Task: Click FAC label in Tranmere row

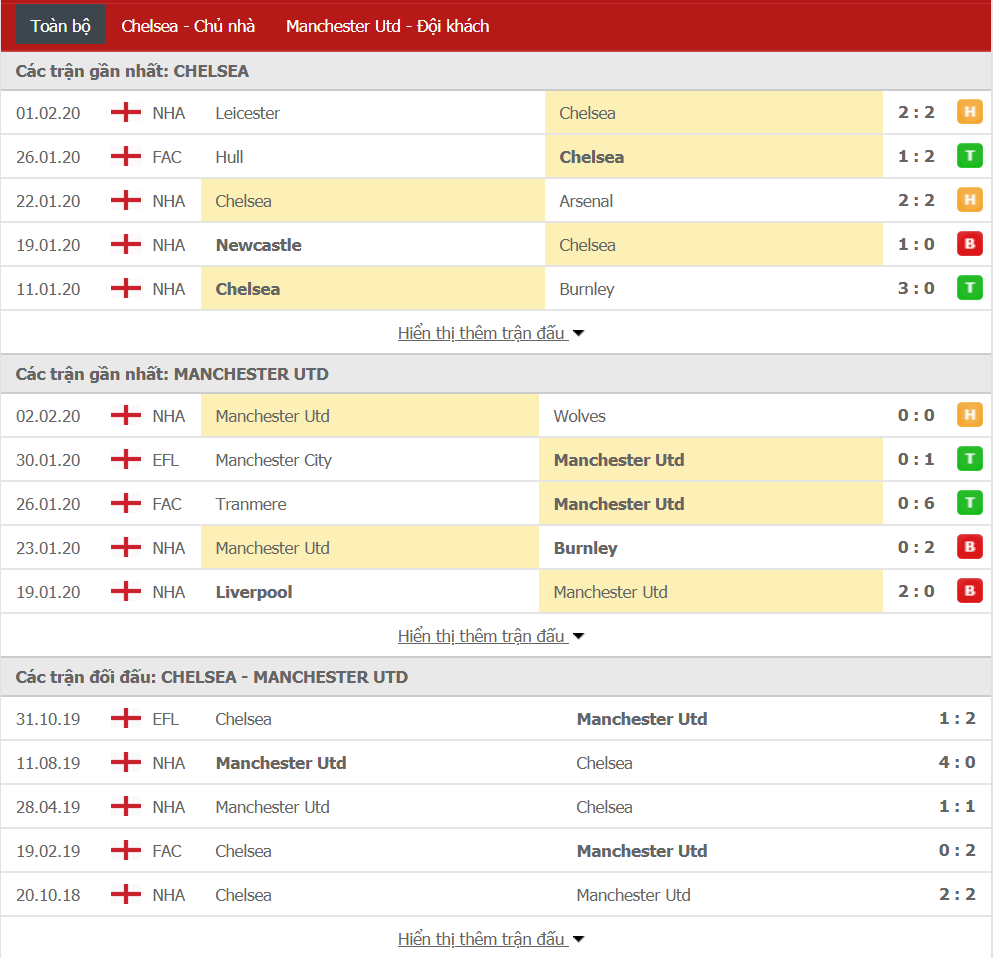Action: click(167, 504)
